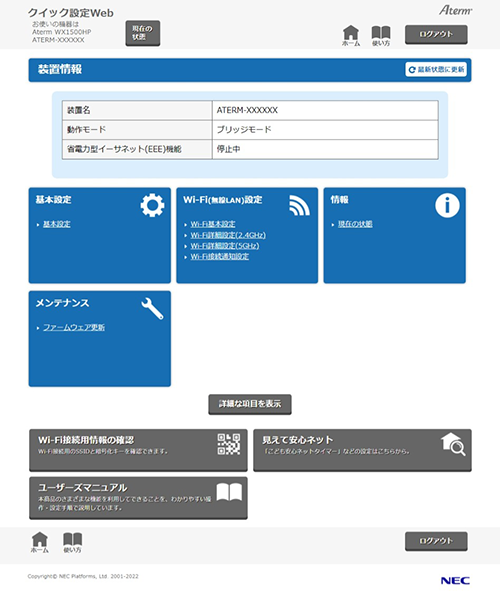Image resolution: width=500 pixels, height=596 pixels.
Task: Open Wi-Fi接続用情報の確認 banner
Action: pyautogui.click(x=138, y=450)
